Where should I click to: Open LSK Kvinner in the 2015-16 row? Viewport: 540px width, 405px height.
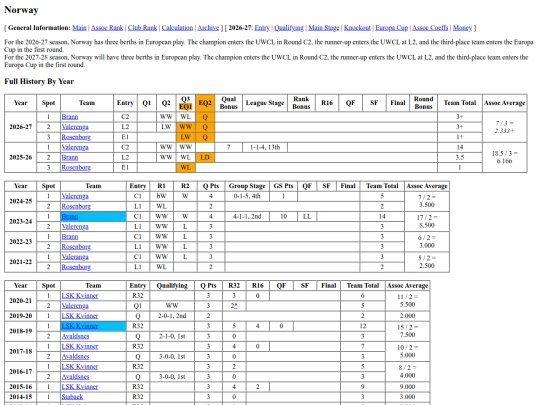[80, 387]
